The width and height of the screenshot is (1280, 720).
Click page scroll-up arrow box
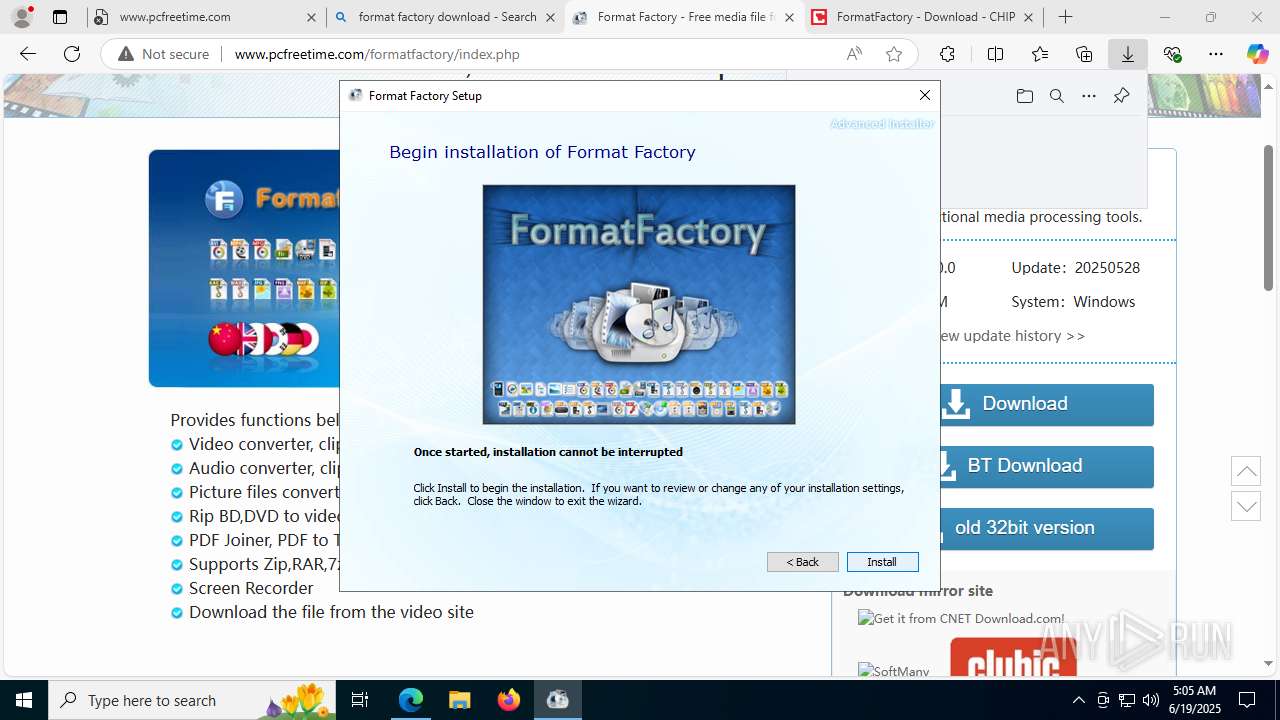[x=1246, y=471]
